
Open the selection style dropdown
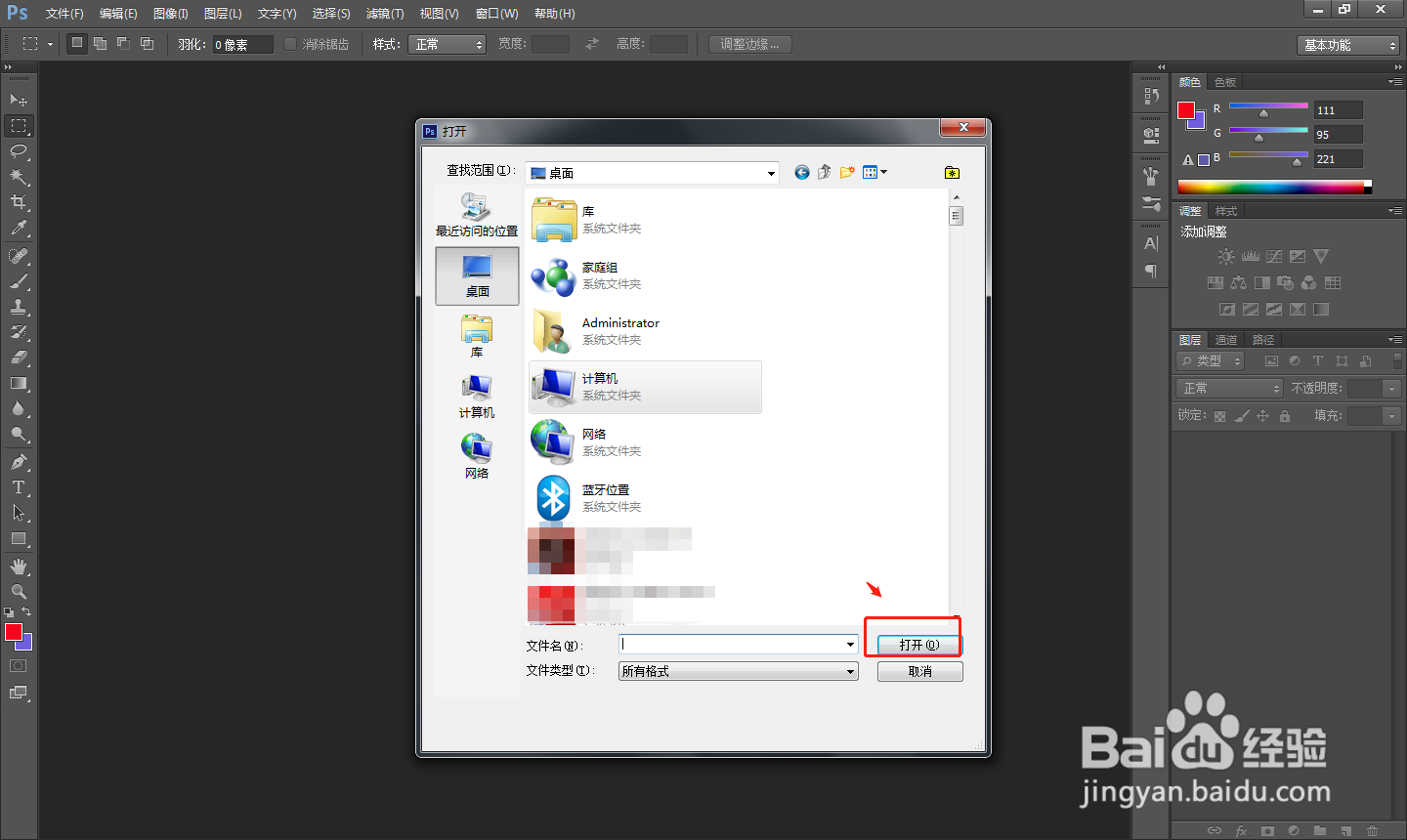(x=448, y=44)
